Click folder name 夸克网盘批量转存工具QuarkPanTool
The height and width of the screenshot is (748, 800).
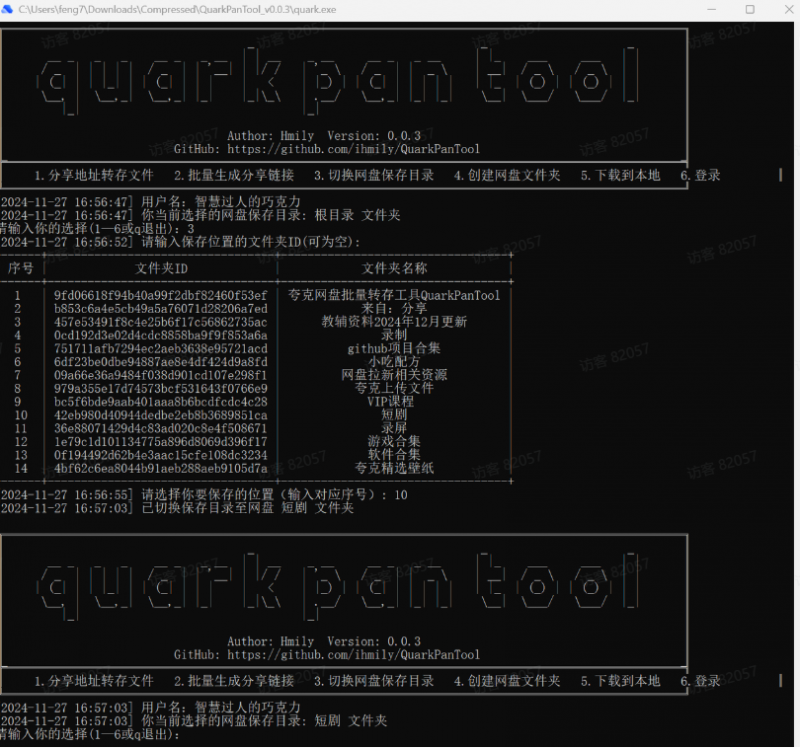(394, 295)
